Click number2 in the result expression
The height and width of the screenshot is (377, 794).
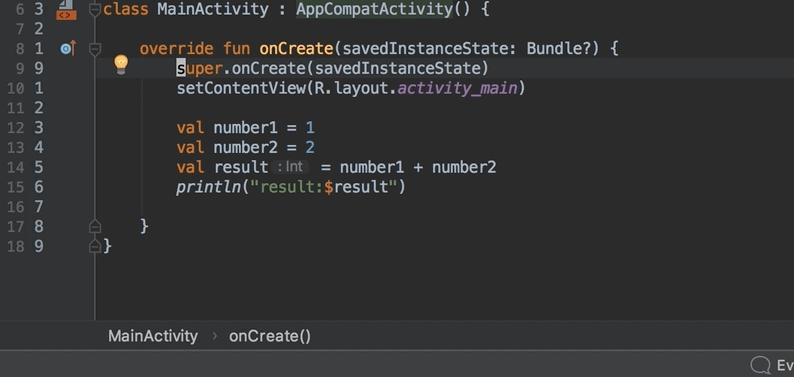point(464,167)
